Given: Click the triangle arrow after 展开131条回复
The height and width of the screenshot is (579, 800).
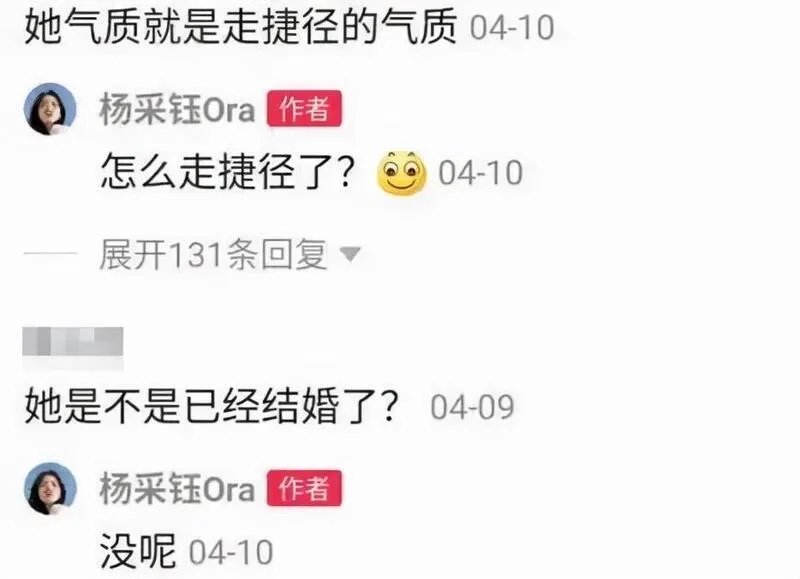Looking at the screenshot, I should tap(351, 254).
